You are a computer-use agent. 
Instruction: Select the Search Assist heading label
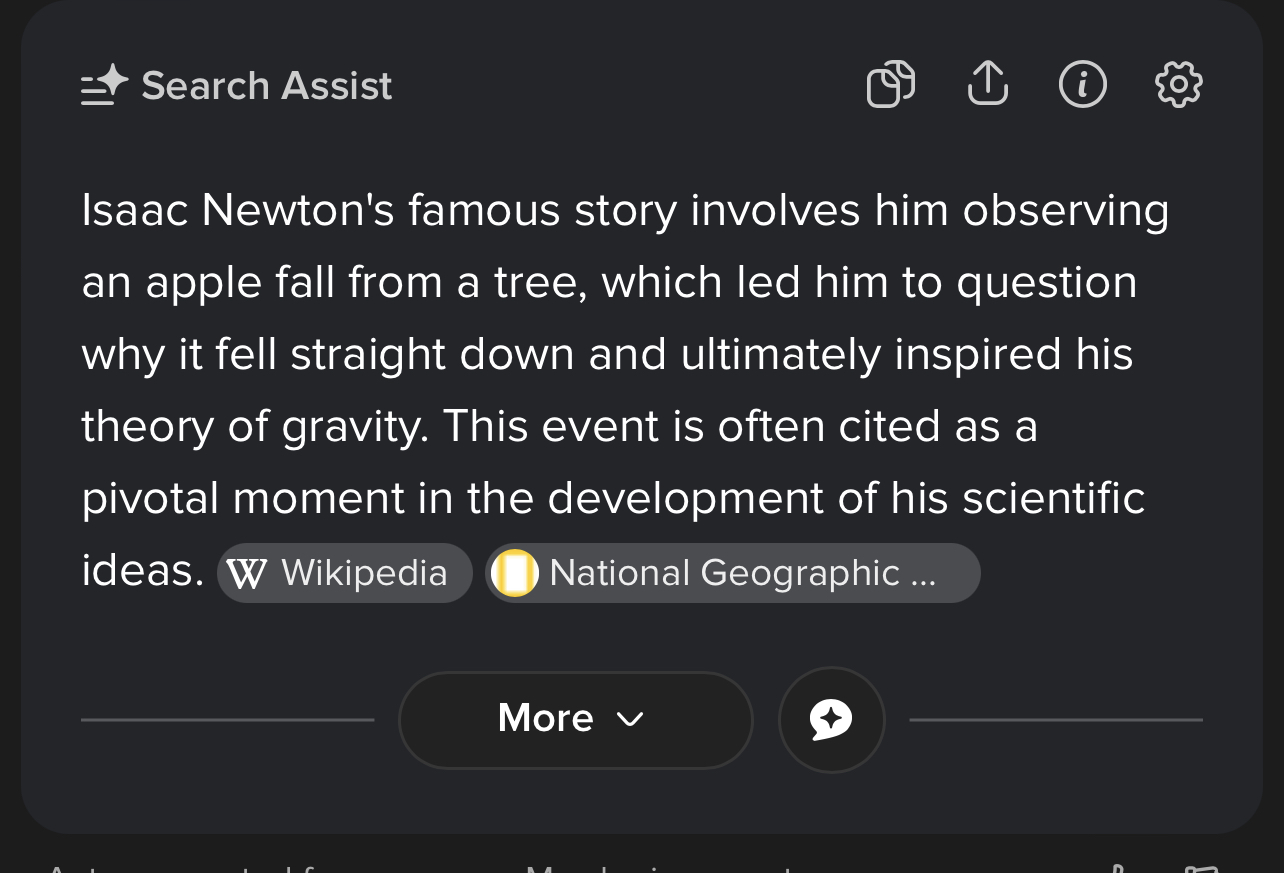[x=267, y=86]
